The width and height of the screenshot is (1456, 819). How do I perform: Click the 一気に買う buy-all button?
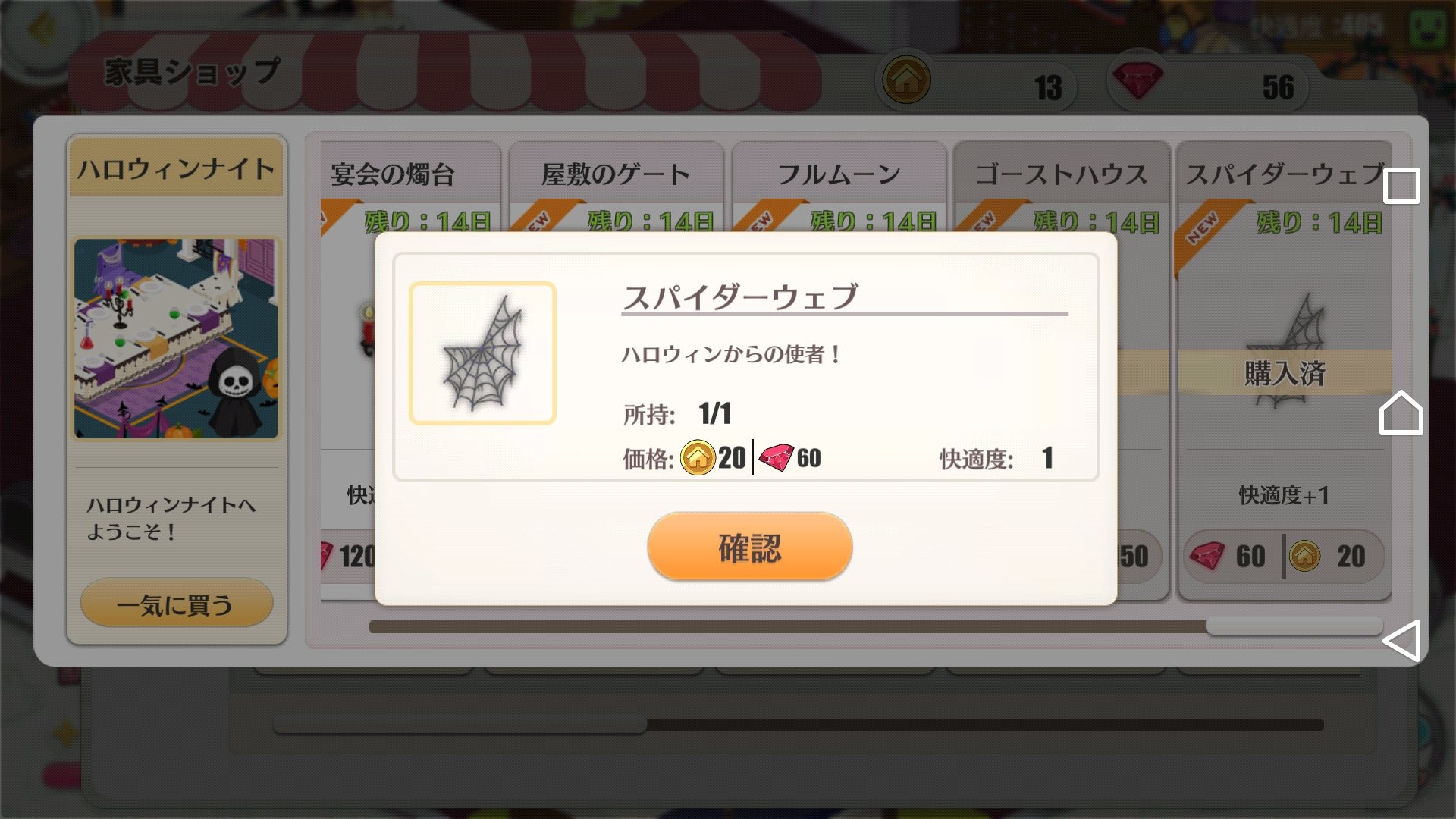tap(177, 604)
